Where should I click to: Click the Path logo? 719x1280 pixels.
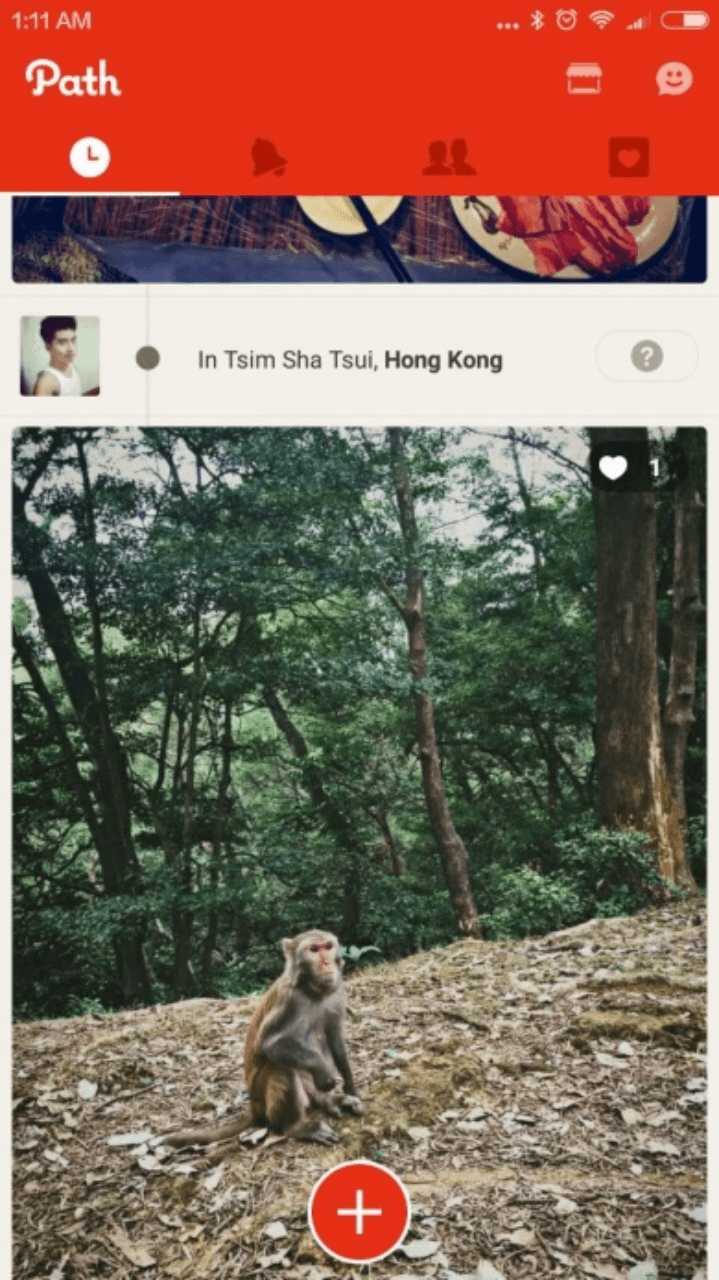pyautogui.click(x=73, y=78)
